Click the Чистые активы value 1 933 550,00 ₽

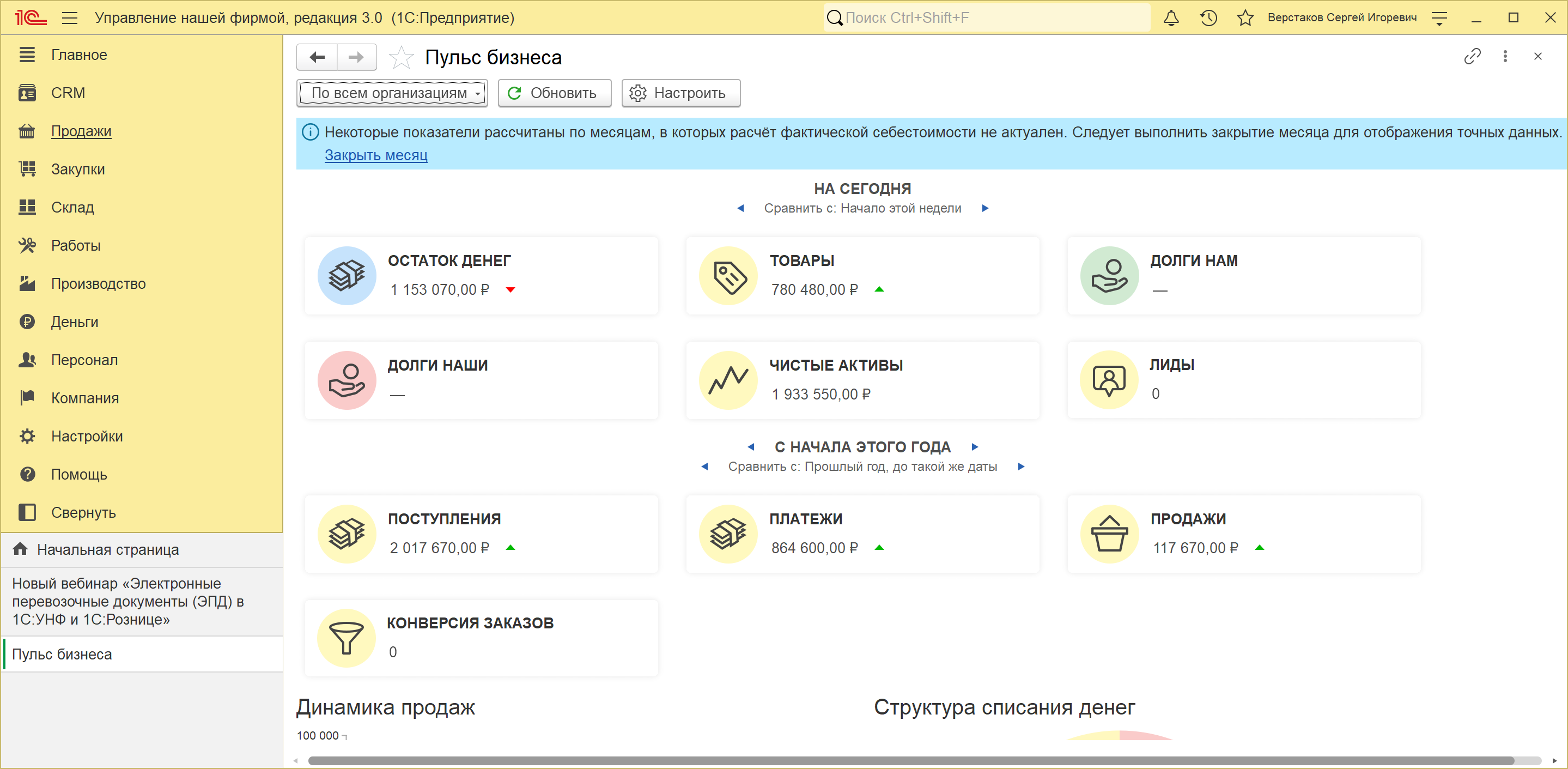coord(821,395)
